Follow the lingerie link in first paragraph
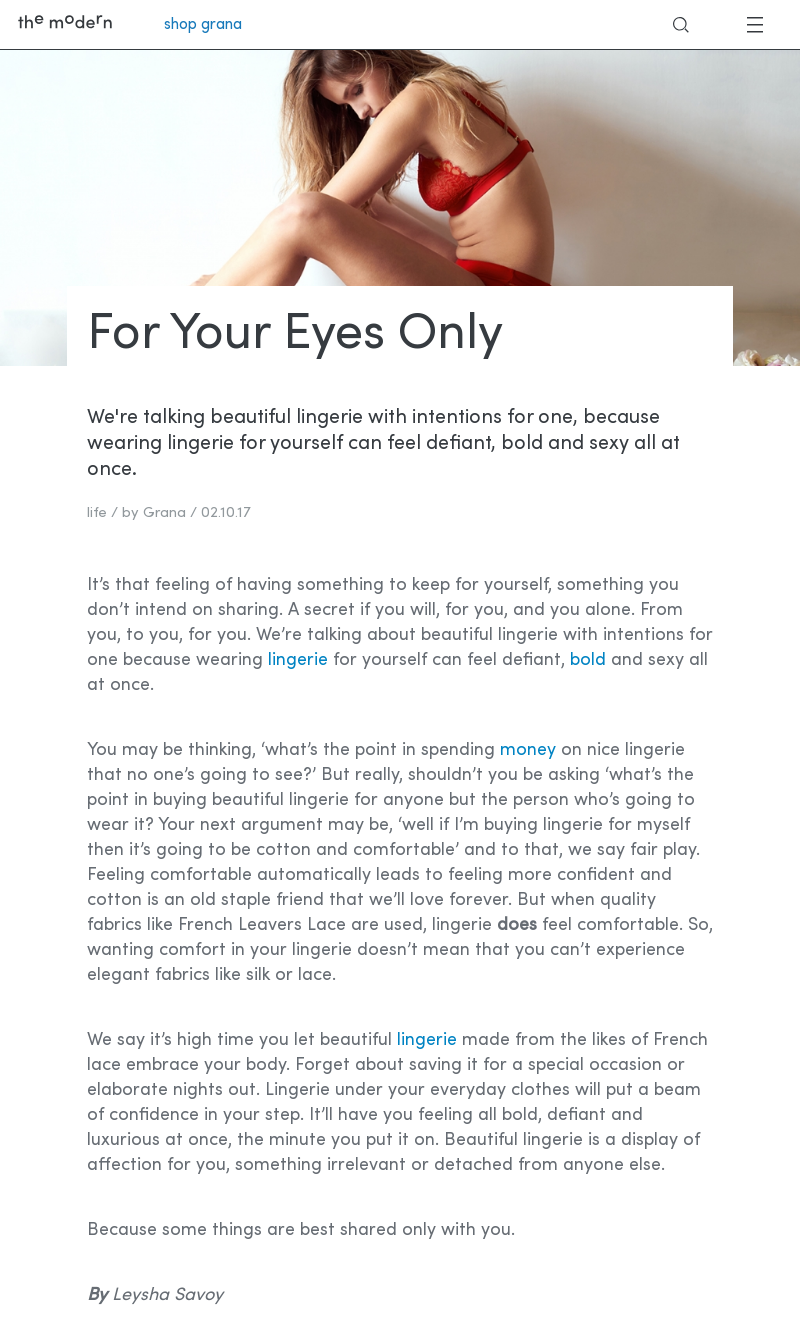Viewport: 800px width, 1331px height. pyautogui.click(x=298, y=660)
